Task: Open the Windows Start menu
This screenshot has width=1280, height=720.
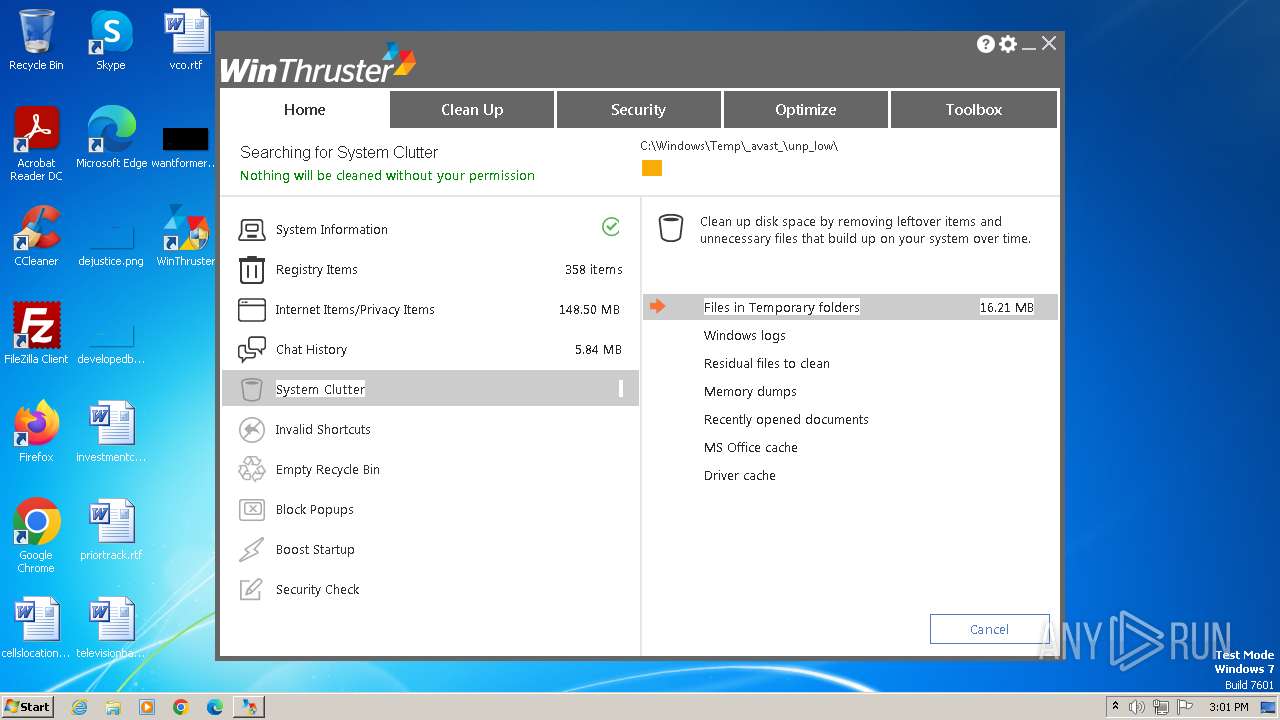Action: pos(28,707)
